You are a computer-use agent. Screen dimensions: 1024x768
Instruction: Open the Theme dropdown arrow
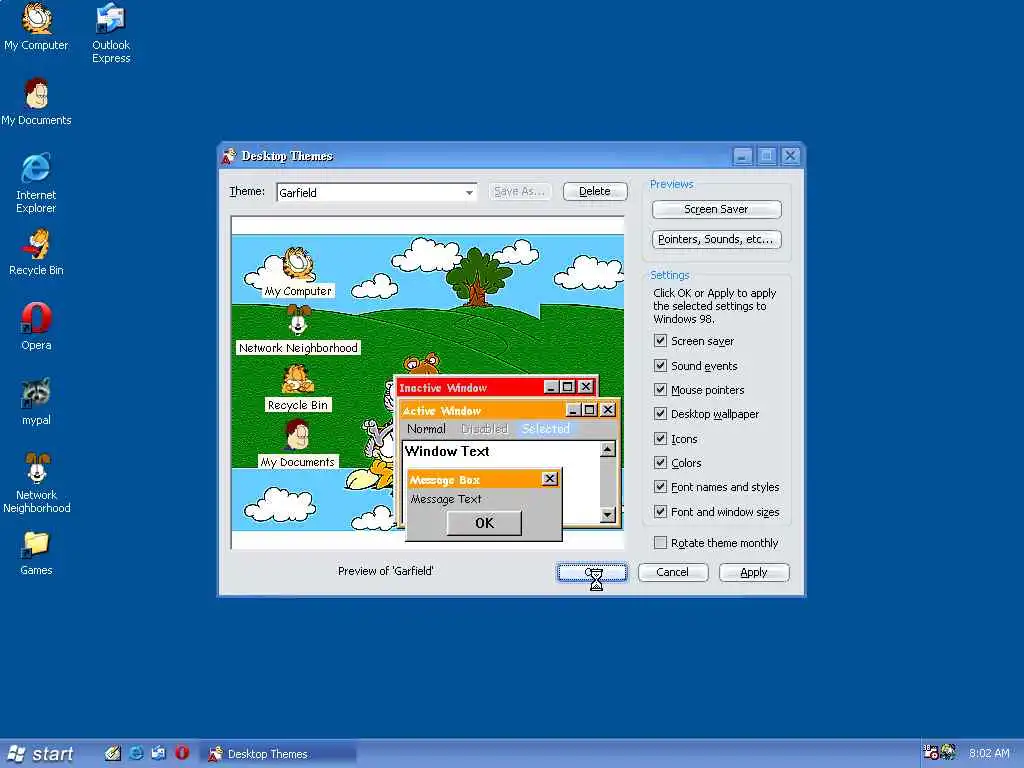[x=469, y=193]
